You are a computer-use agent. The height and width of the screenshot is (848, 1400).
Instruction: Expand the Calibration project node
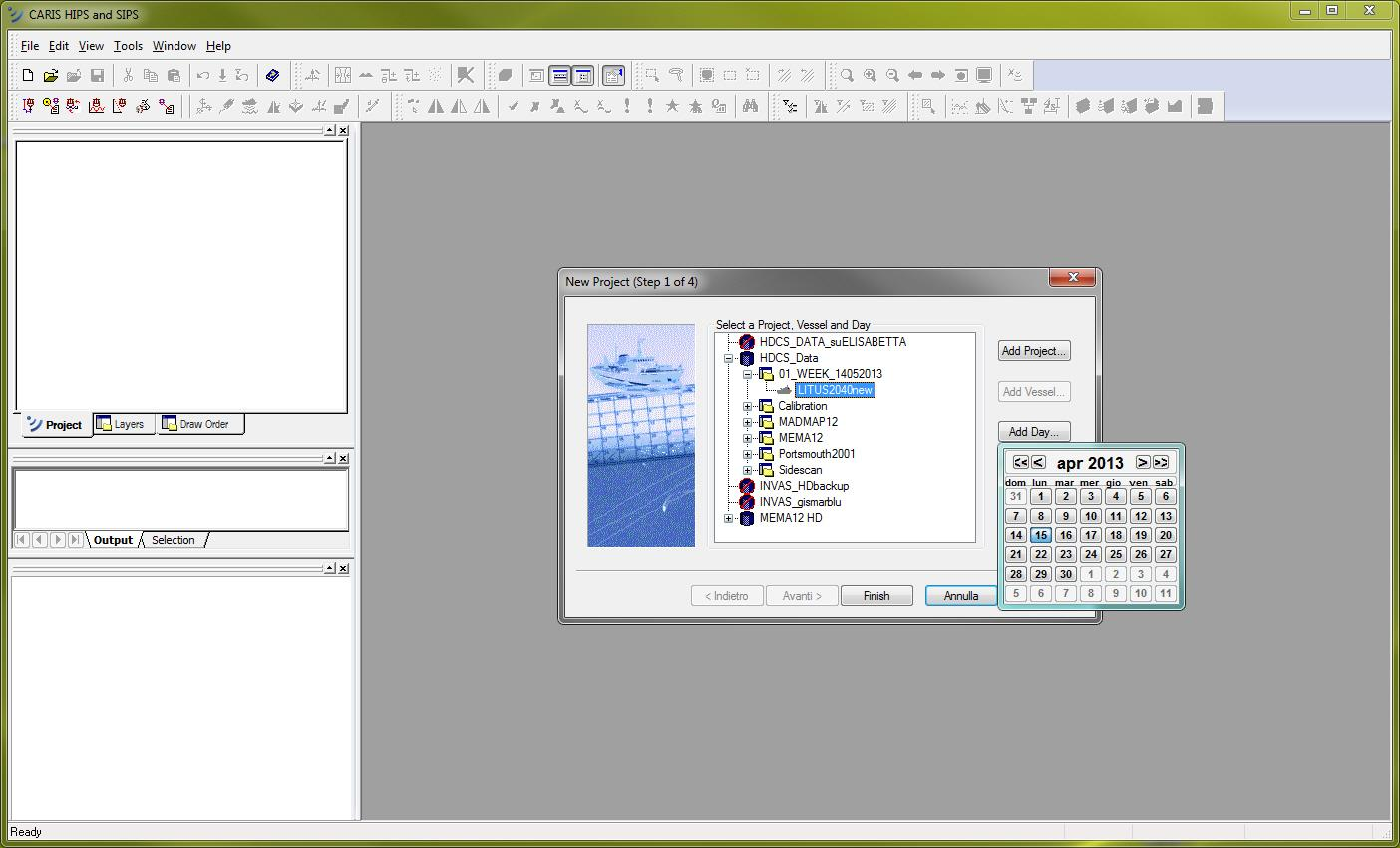[x=747, y=406]
